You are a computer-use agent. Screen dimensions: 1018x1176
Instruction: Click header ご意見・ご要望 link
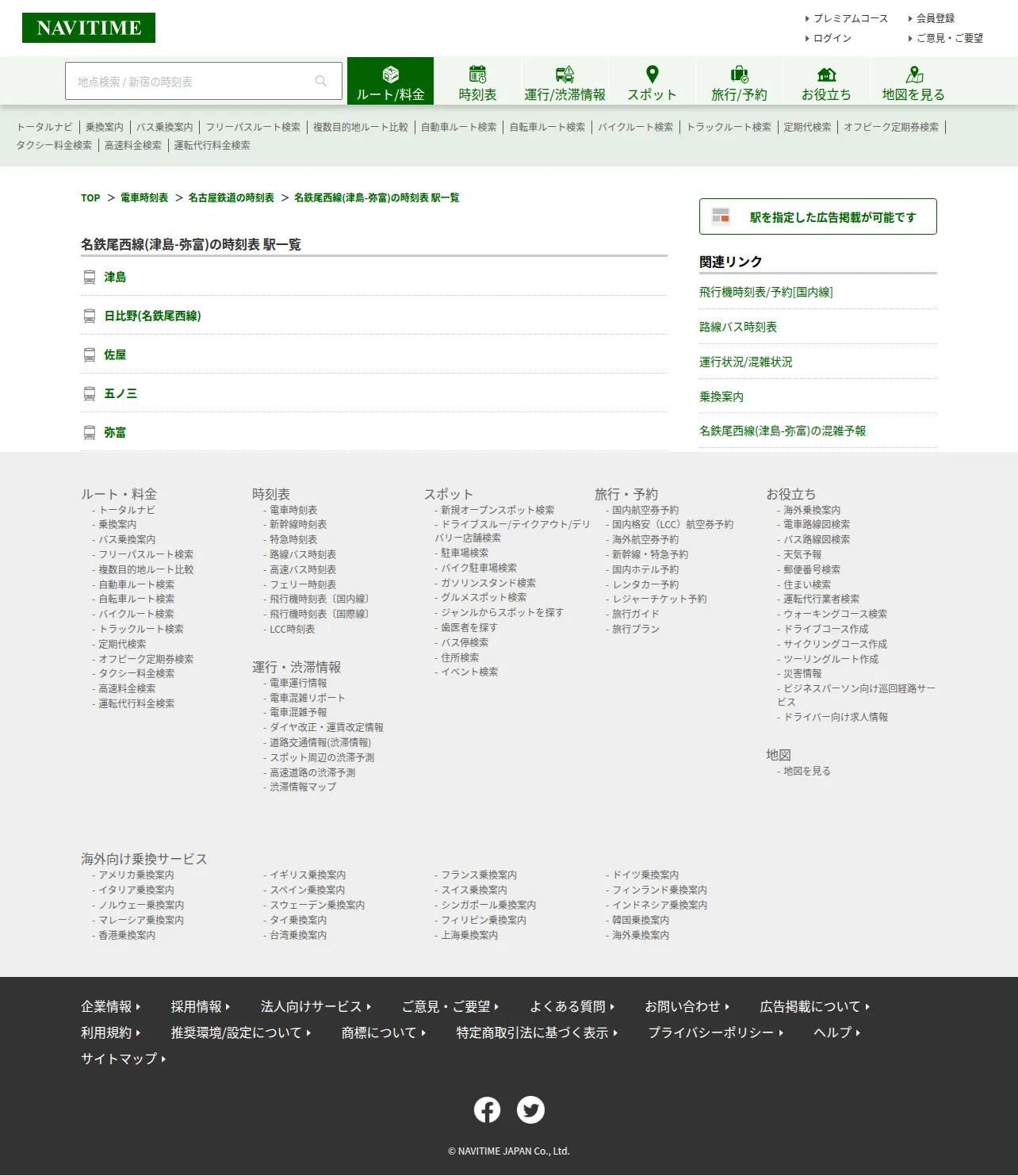click(950, 38)
